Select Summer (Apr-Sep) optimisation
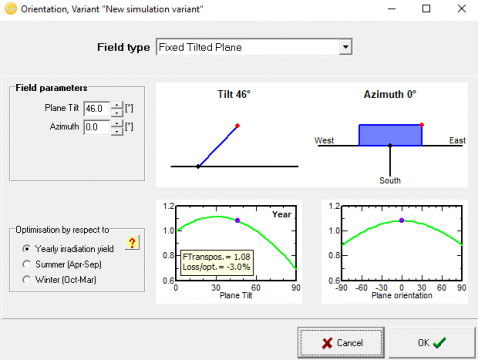The height and width of the screenshot is (360, 478). pos(26,264)
